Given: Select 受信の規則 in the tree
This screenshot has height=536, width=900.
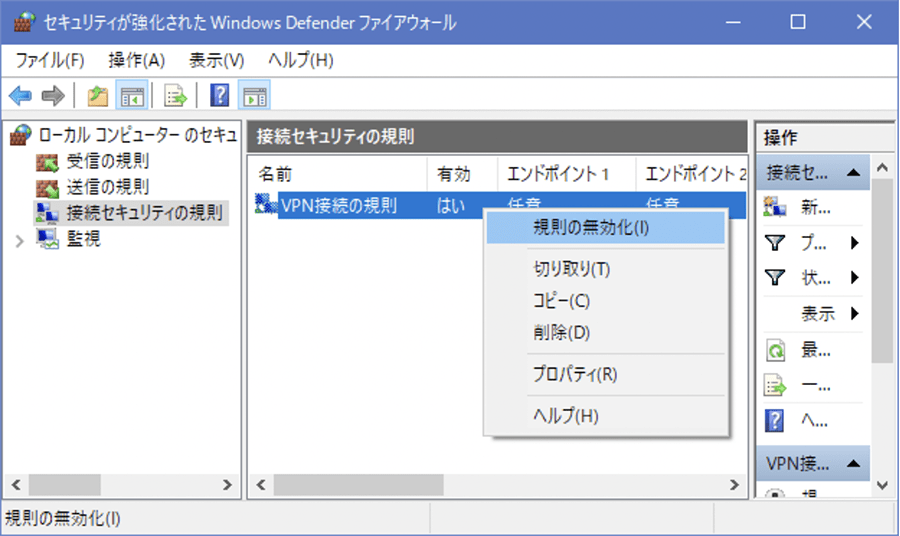Looking at the screenshot, I should 108,161.
